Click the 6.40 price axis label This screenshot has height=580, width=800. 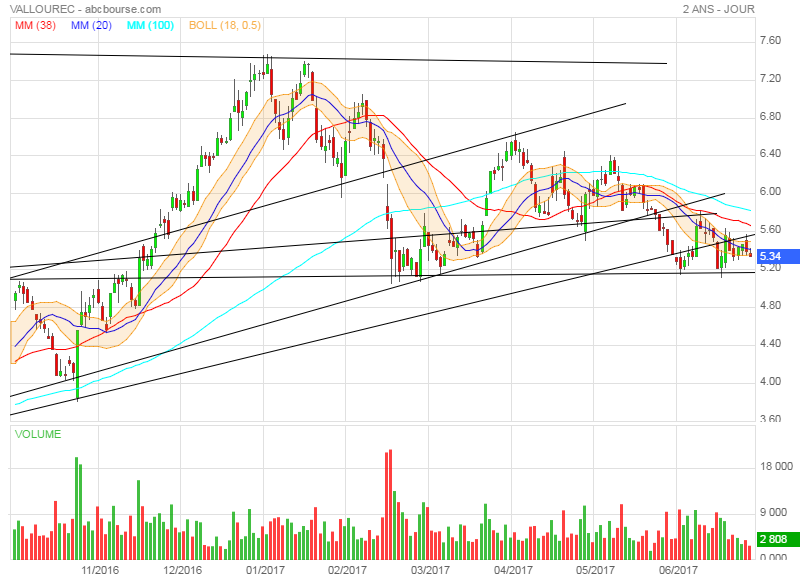770,154
